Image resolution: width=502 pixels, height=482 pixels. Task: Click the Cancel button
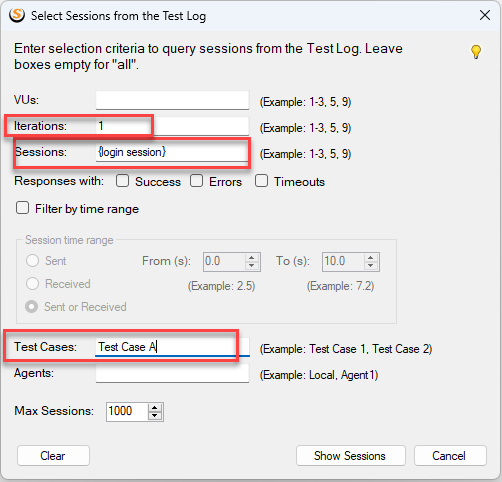click(x=450, y=456)
